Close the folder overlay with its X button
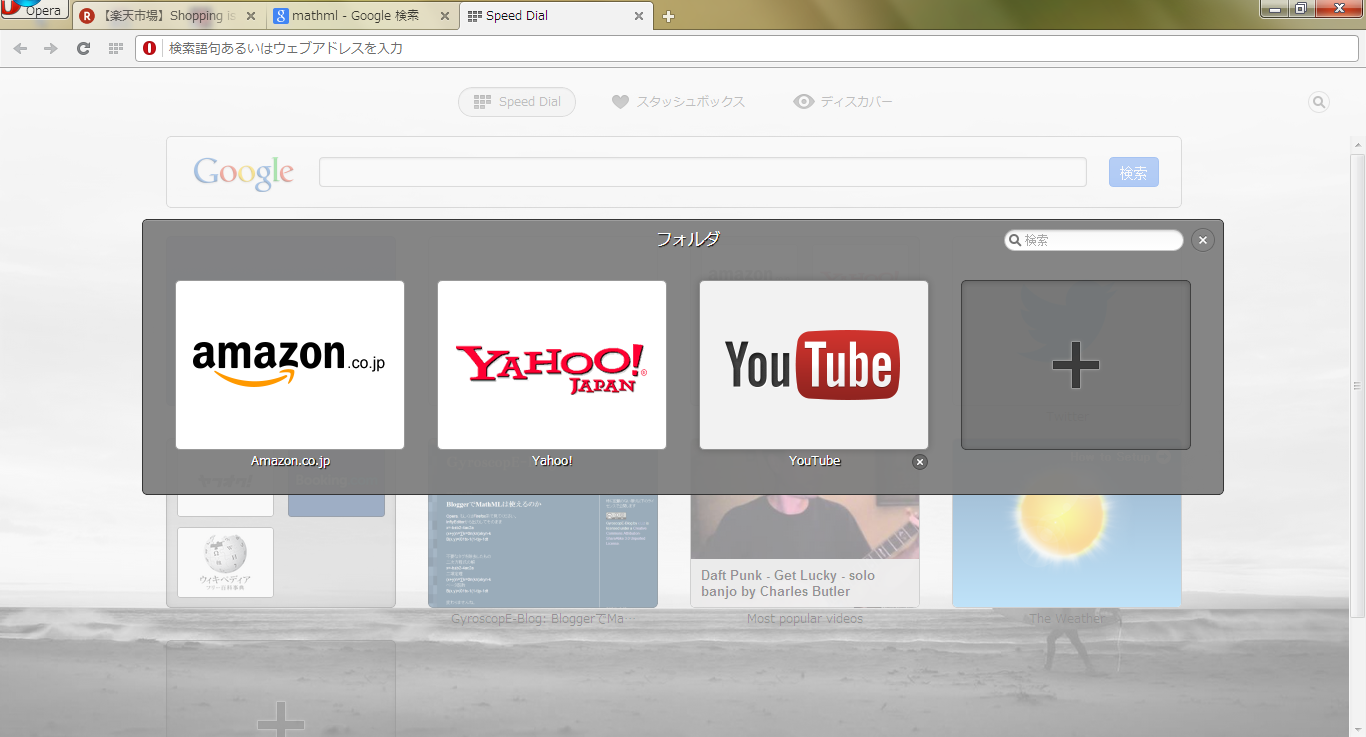 point(1203,240)
